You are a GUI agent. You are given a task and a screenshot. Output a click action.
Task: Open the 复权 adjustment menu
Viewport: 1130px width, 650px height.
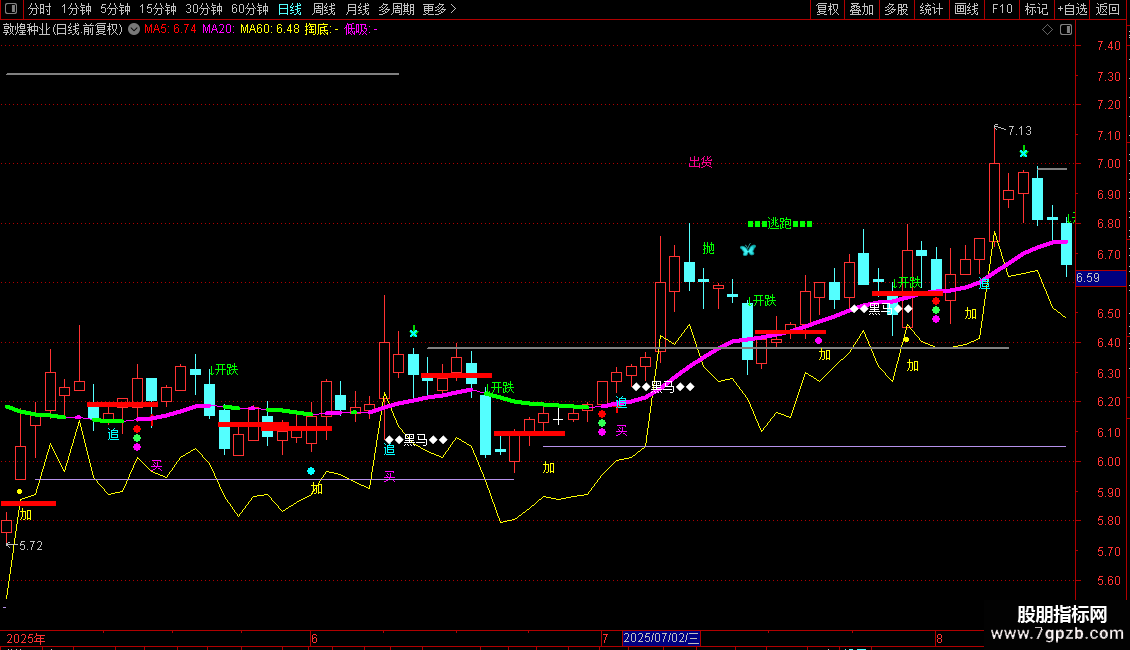pos(827,9)
